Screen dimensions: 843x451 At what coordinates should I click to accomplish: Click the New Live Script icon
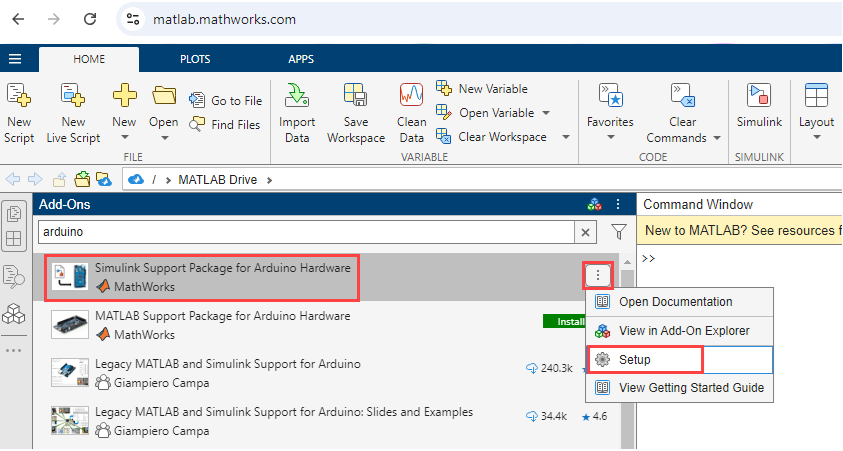pos(73,98)
